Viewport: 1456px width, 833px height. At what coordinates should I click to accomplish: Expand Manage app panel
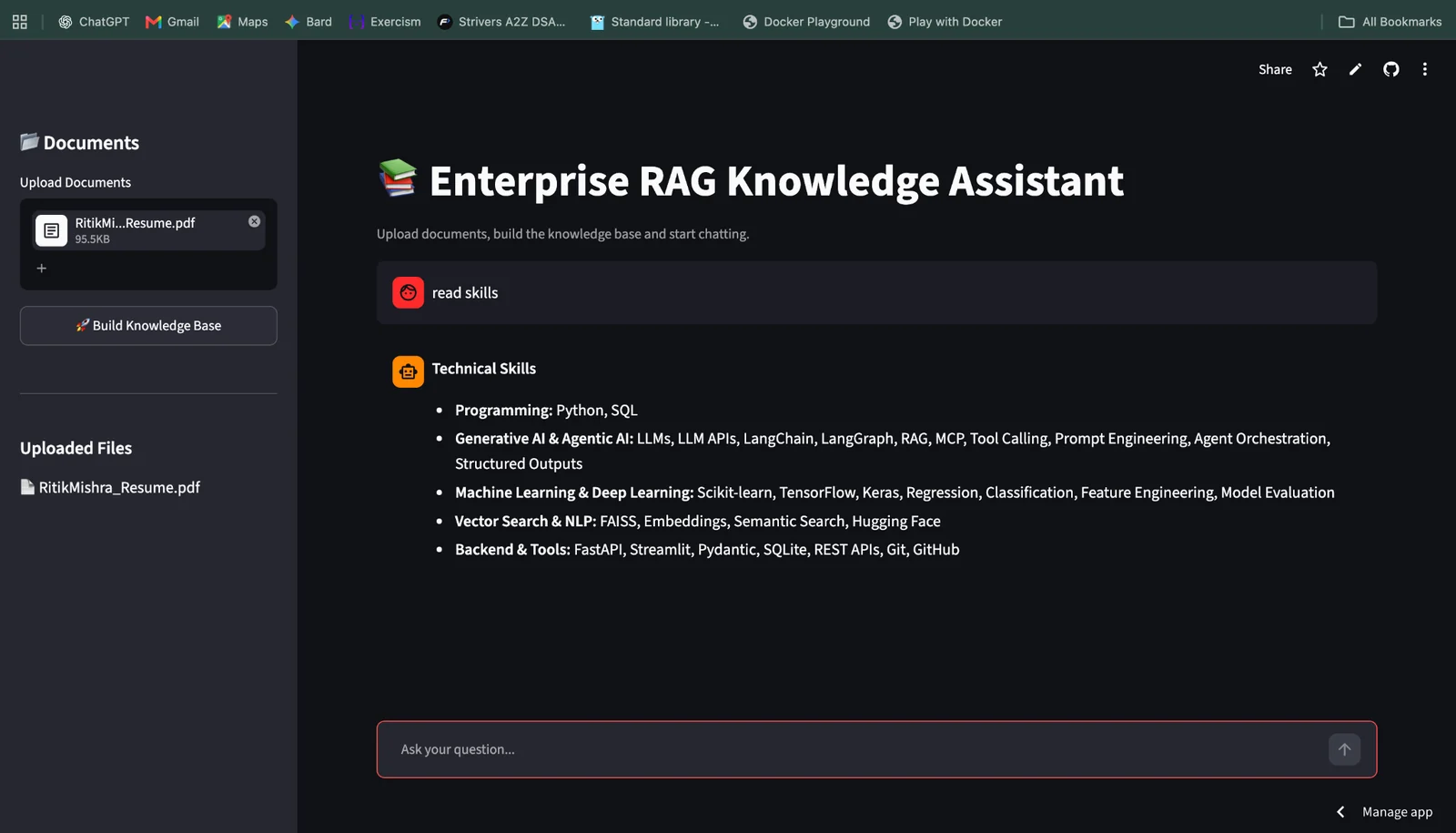[1385, 812]
